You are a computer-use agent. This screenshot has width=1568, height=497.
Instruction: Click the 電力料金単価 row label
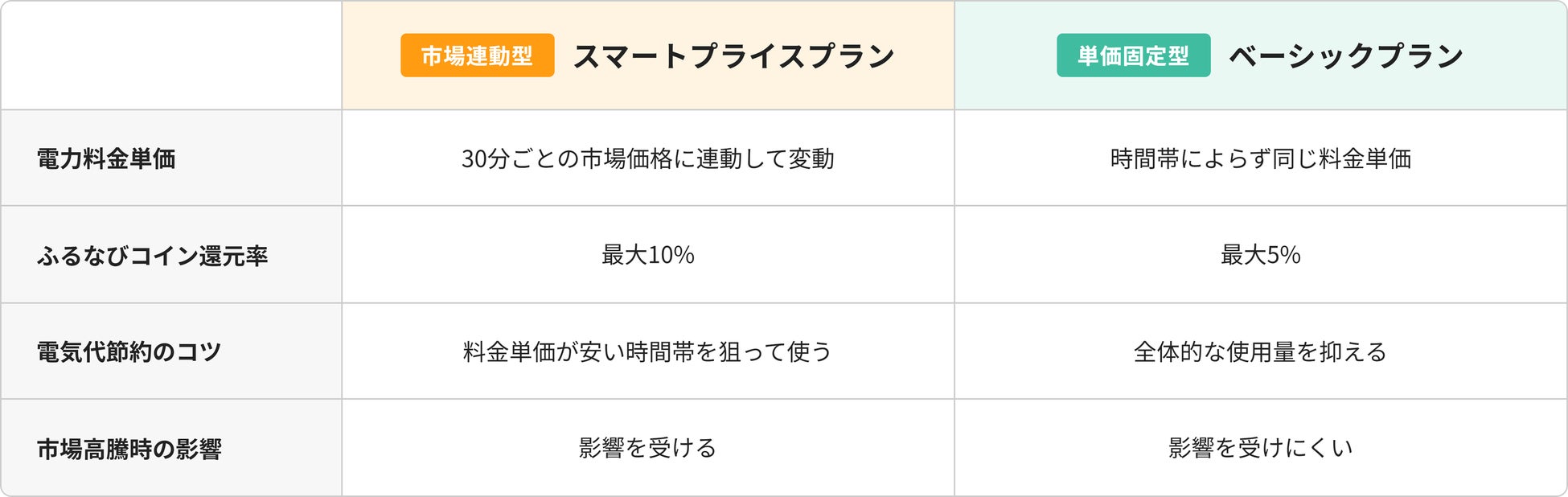pyautogui.click(x=106, y=158)
